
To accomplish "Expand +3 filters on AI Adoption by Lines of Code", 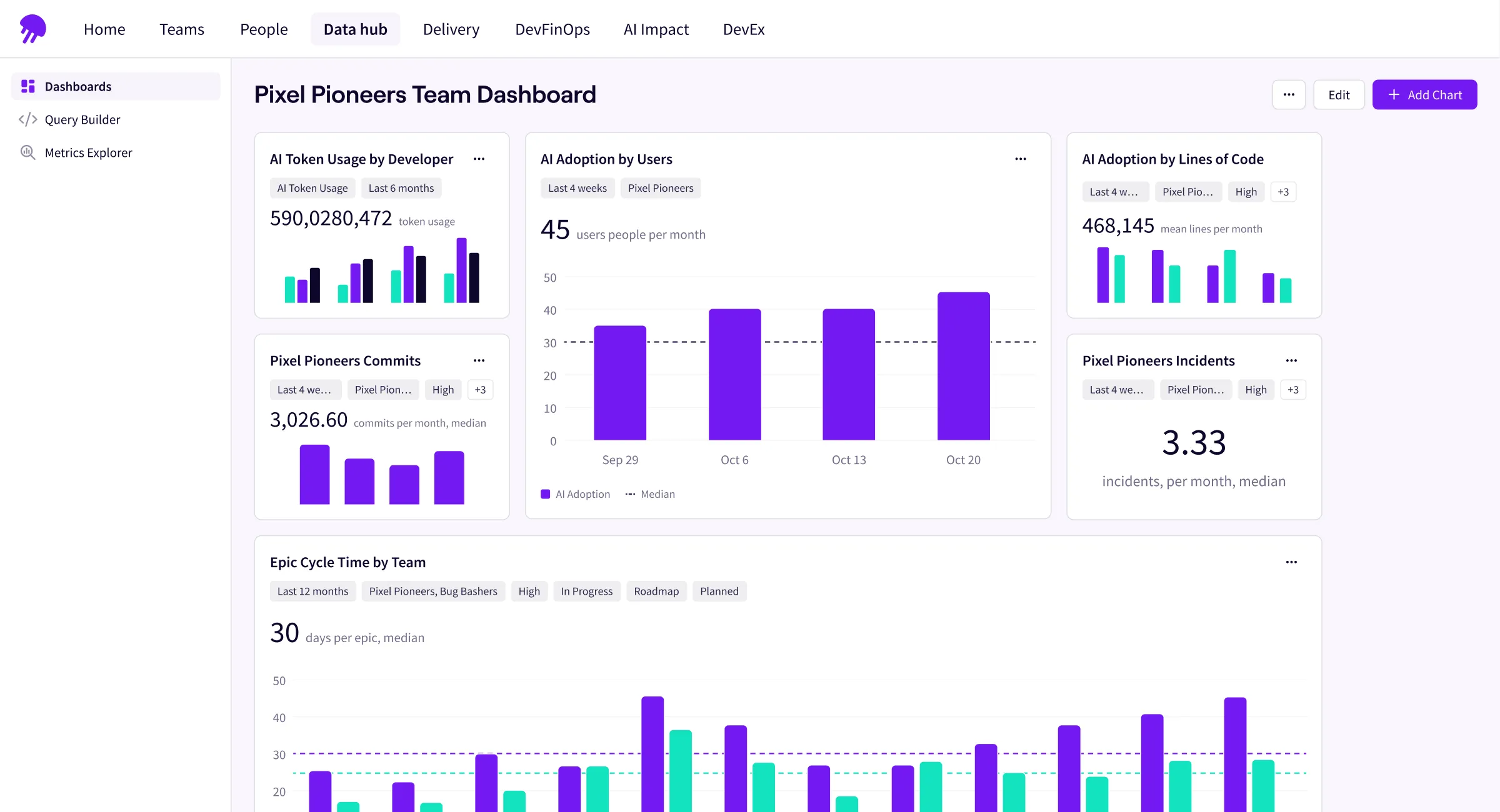I will point(1283,192).
